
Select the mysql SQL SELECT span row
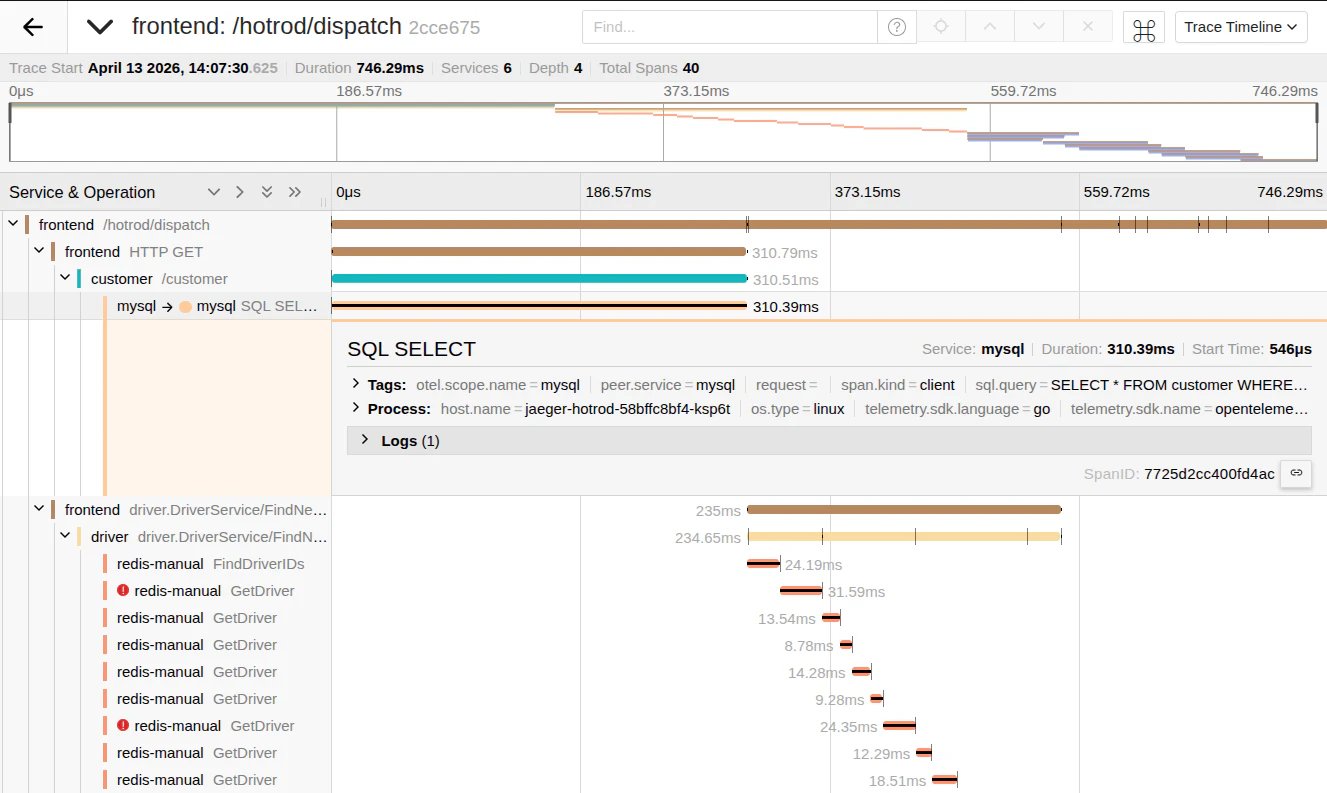click(x=218, y=306)
